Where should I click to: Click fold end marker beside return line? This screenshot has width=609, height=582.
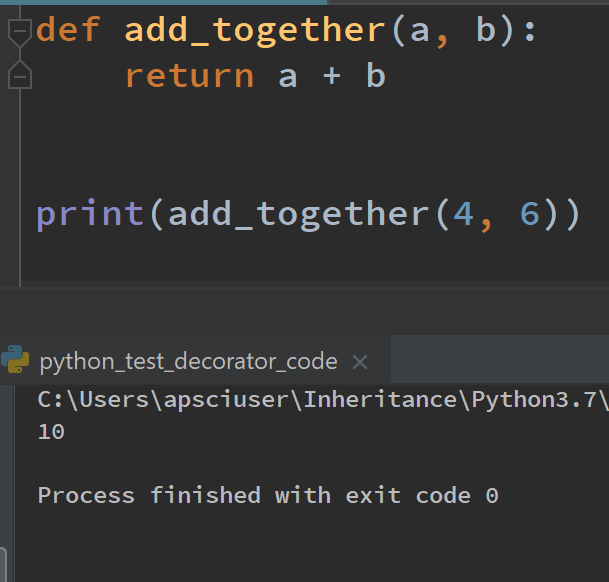[19, 75]
